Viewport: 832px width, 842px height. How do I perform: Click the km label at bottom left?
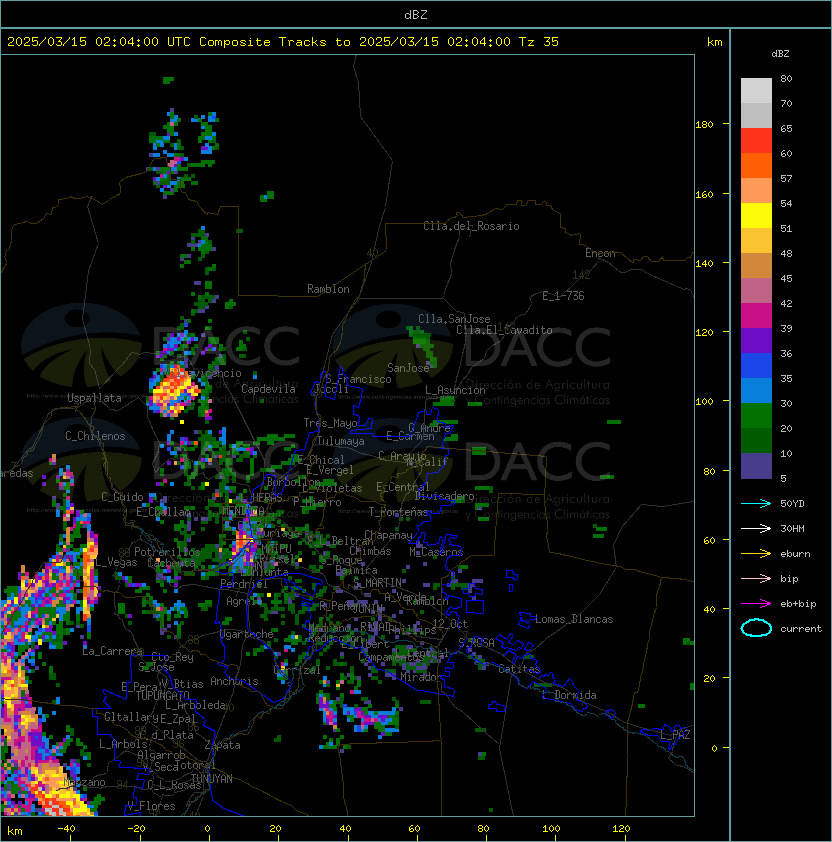(x=15, y=831)
